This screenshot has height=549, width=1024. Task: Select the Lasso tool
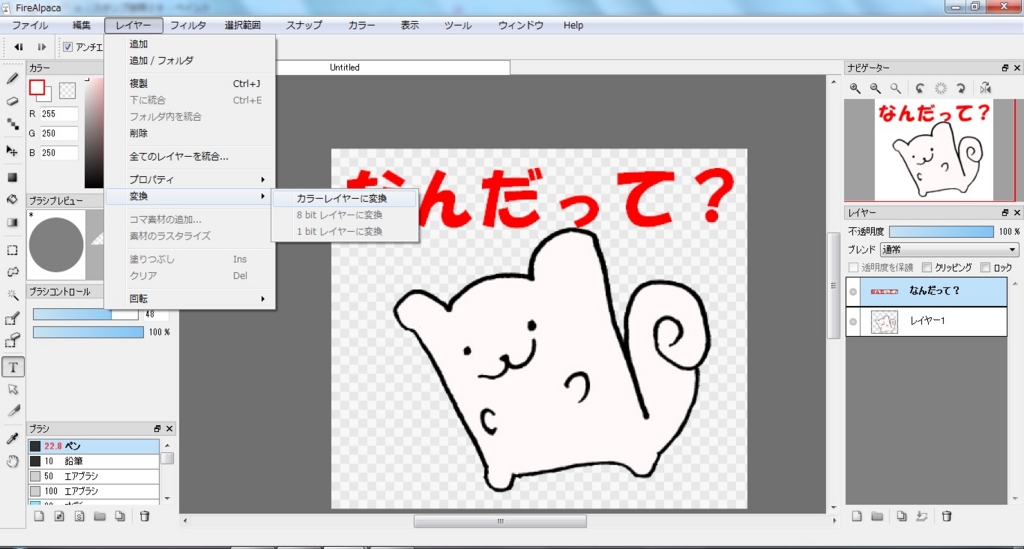12,272
